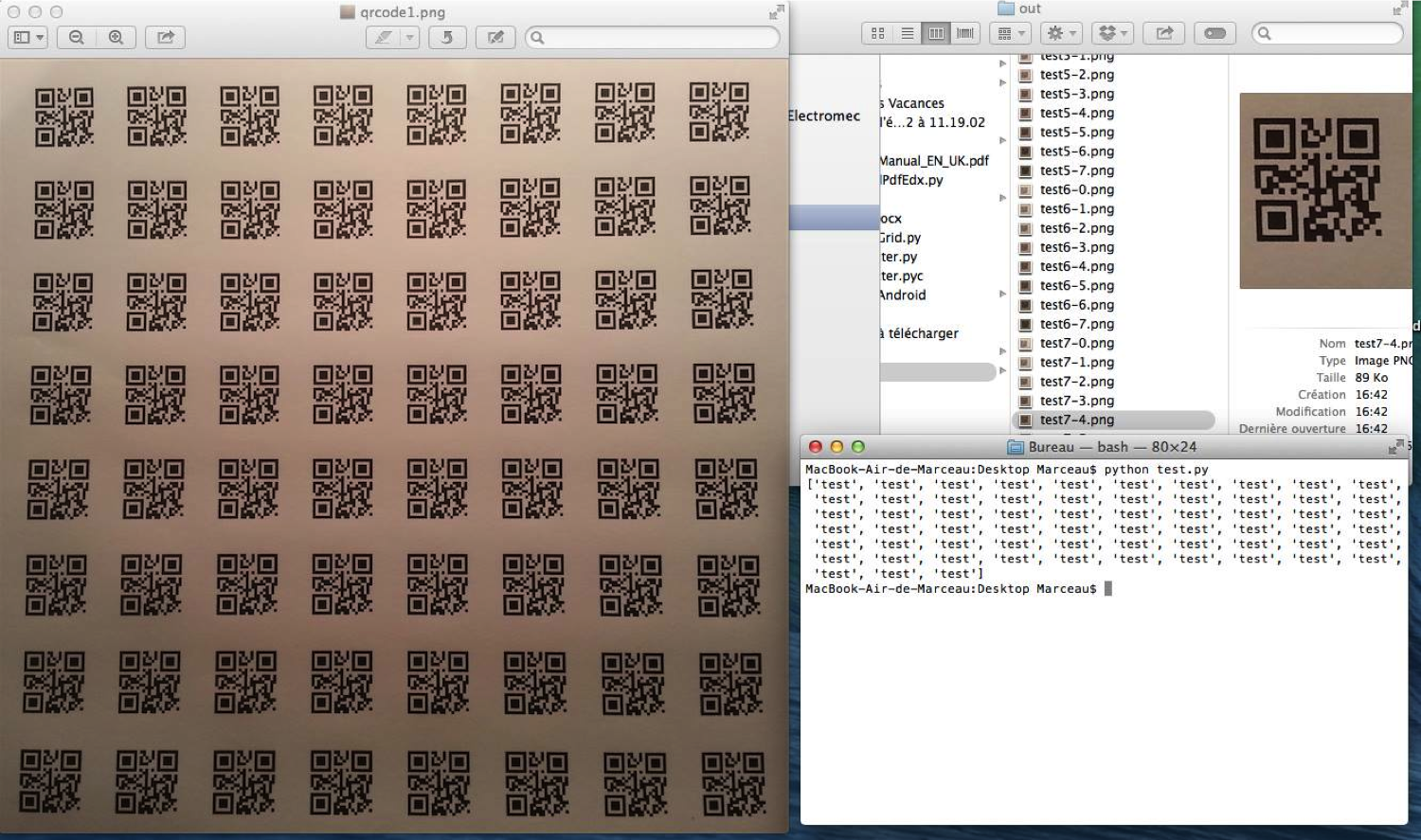This screenshot has width=1421, height=840.
Task: Rotate the image with Preview's rotate button
Action: (447, 37)
